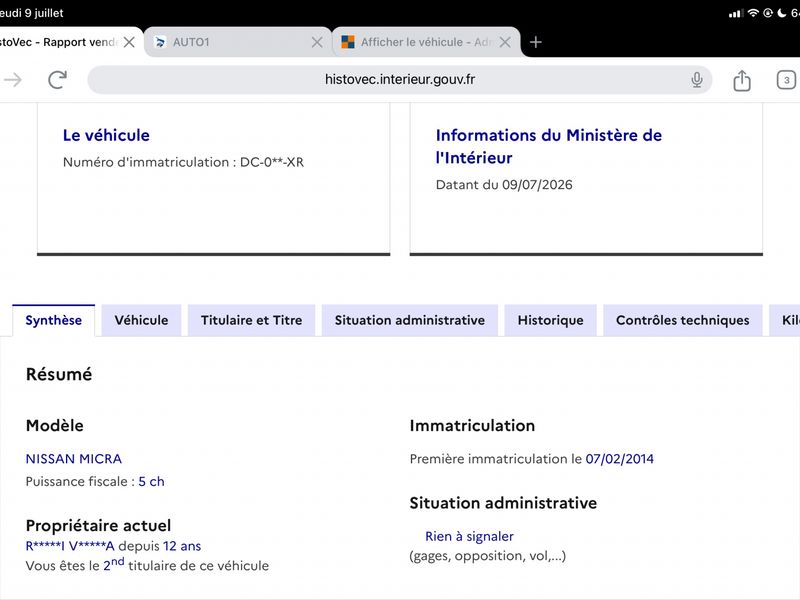The image size is (800, 600).
Task: Tap the forward navigation arrow
Action: [13, 80]
